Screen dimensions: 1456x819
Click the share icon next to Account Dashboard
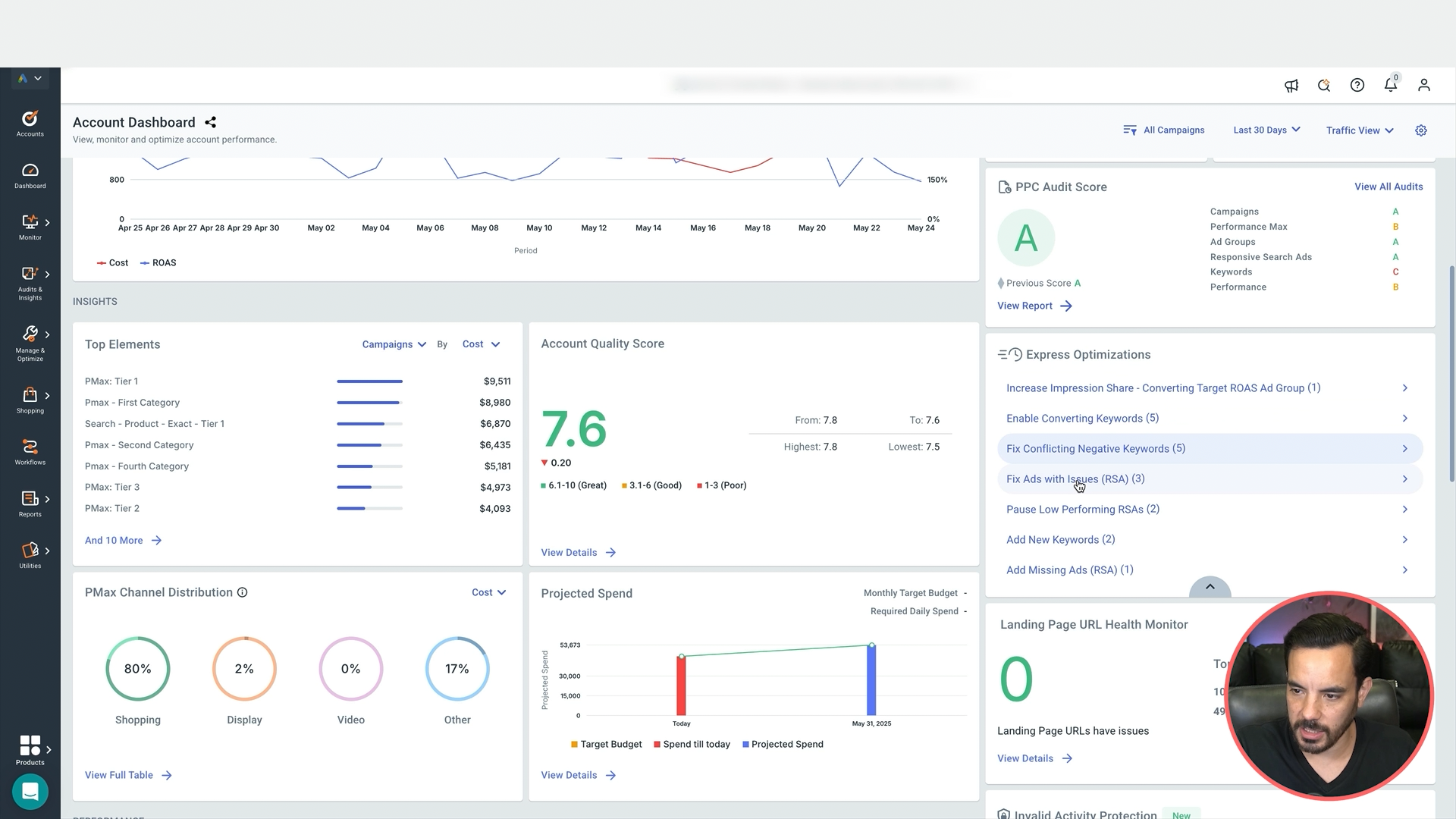211,122
